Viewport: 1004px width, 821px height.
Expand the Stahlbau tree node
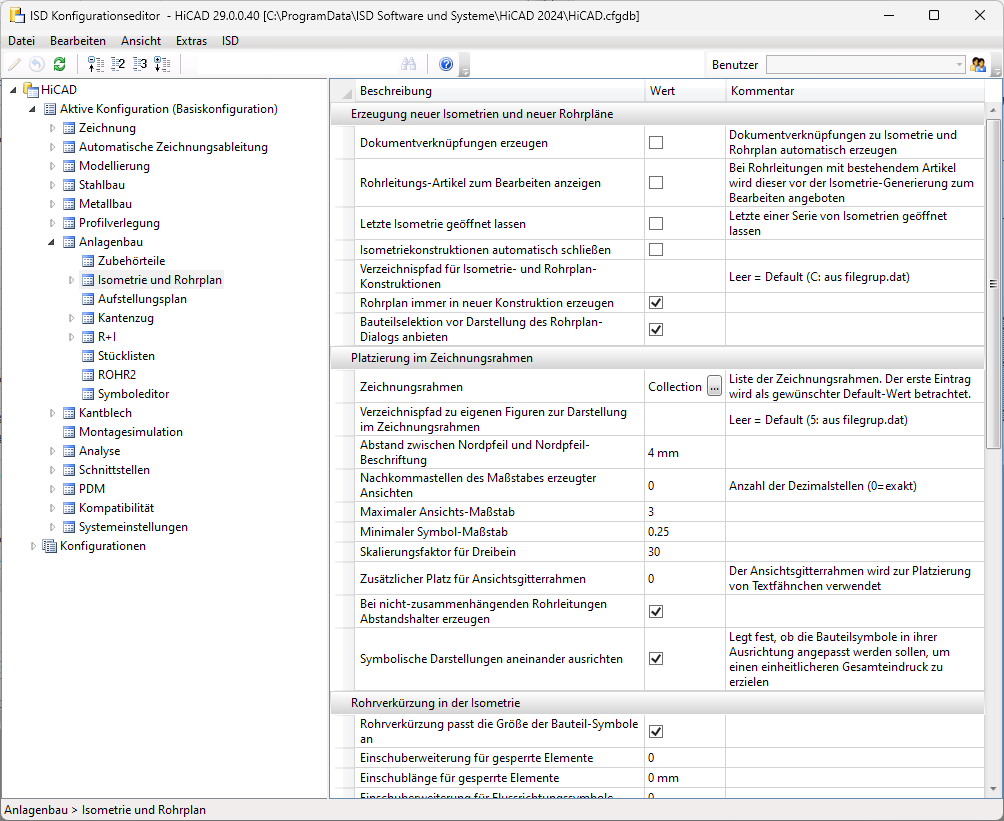(x=53, y=185)
